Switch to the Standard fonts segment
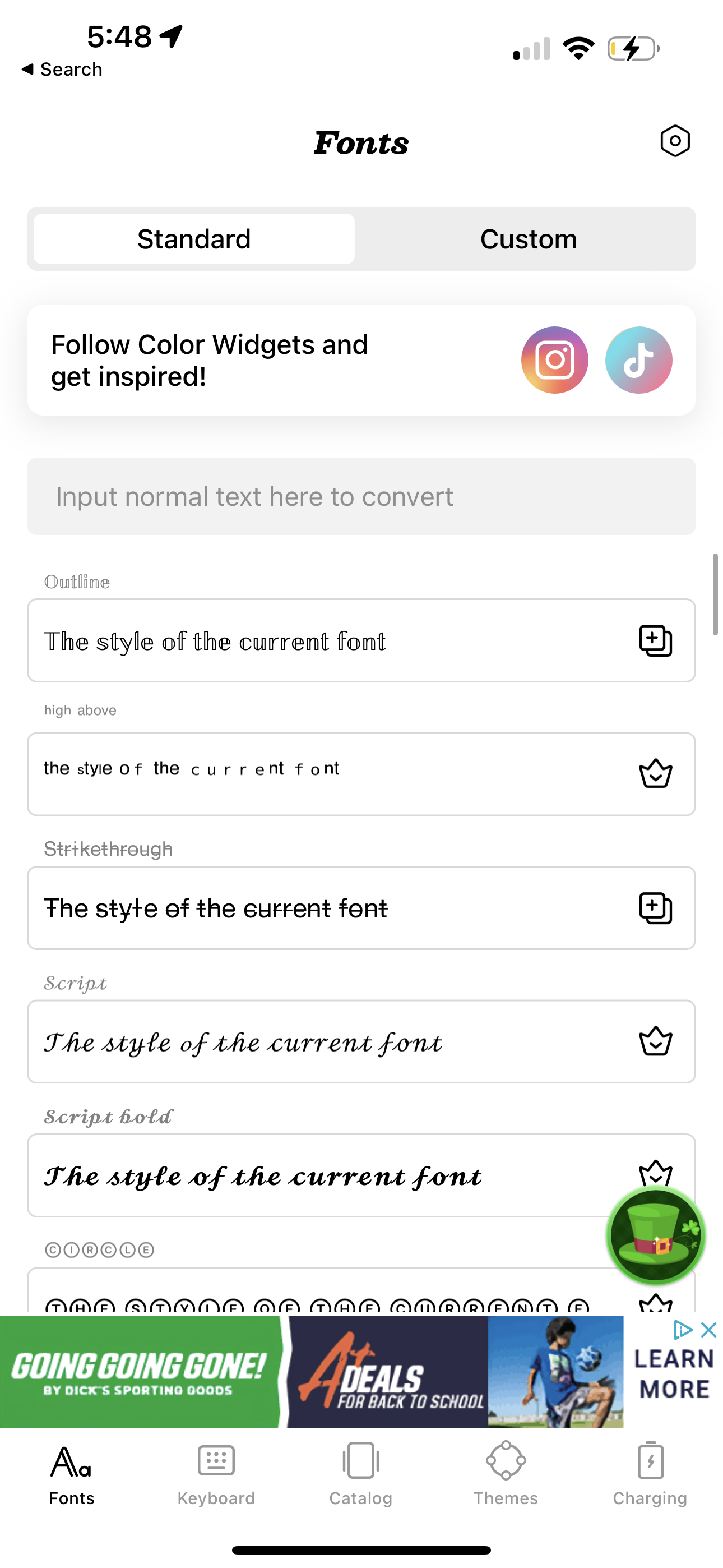Viewport: 723px width, 1568px height. (194, 239)
